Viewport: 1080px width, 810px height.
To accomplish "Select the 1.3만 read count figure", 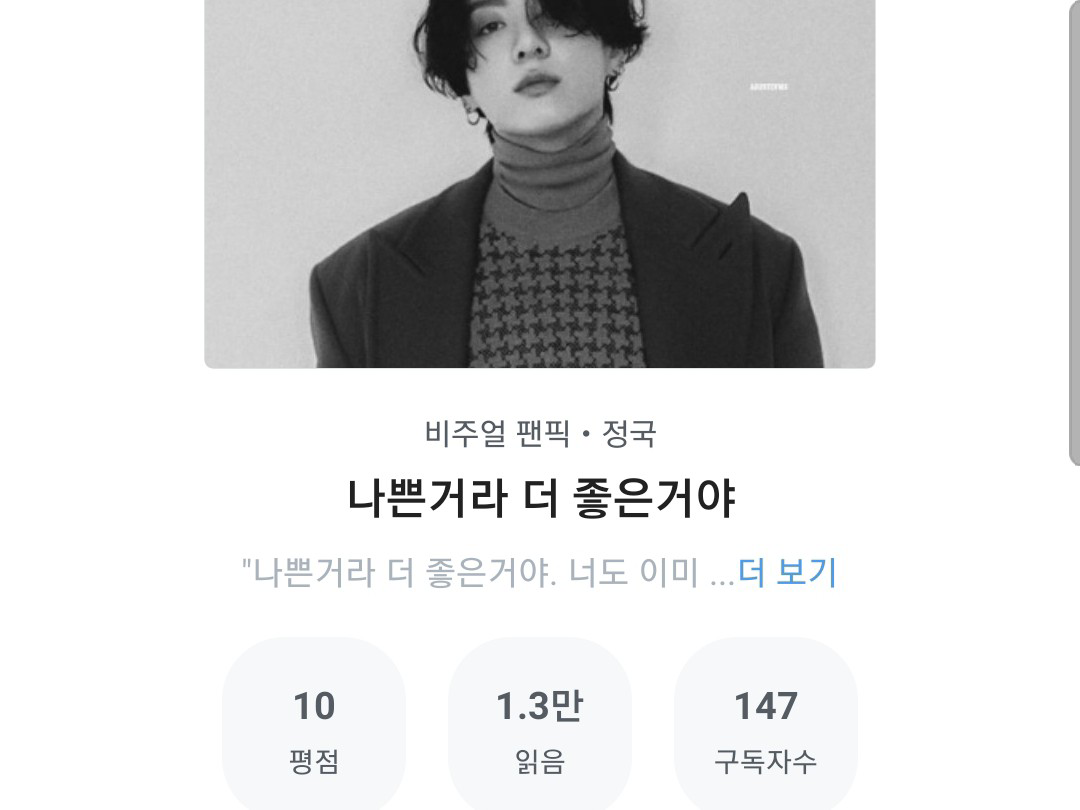I will [540, 707].
